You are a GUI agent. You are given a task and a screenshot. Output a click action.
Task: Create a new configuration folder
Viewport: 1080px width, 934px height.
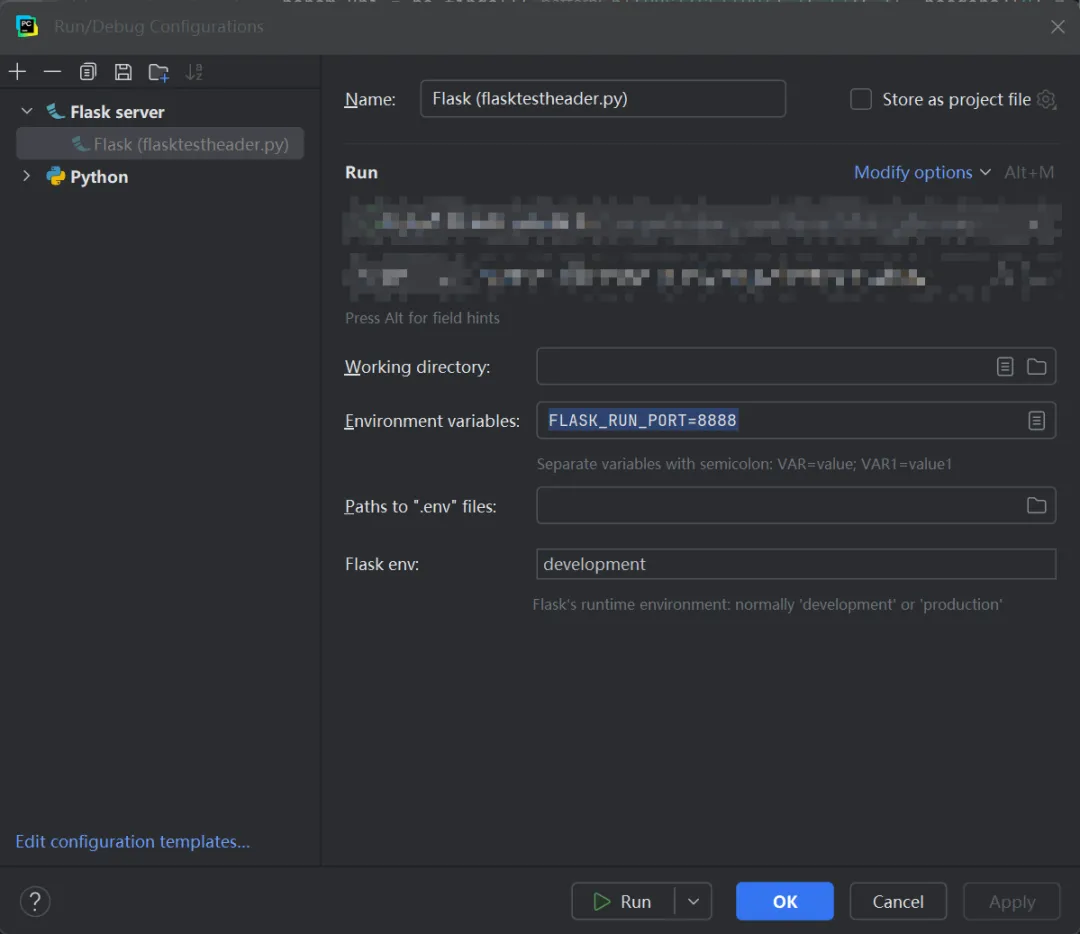tap(158, 72)
